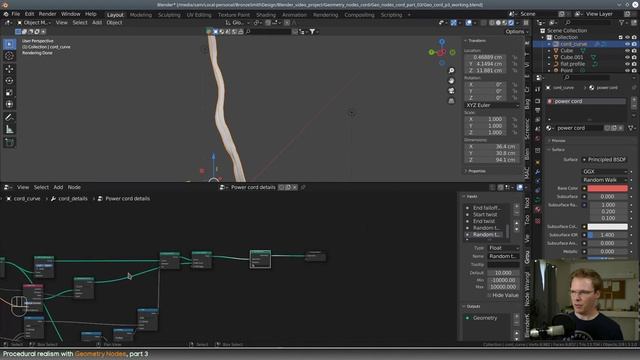The height and width of the screenshot is (360, 640).
Task: Click the Location Z 11.881 cm field
Action: [x=486, y=71]
